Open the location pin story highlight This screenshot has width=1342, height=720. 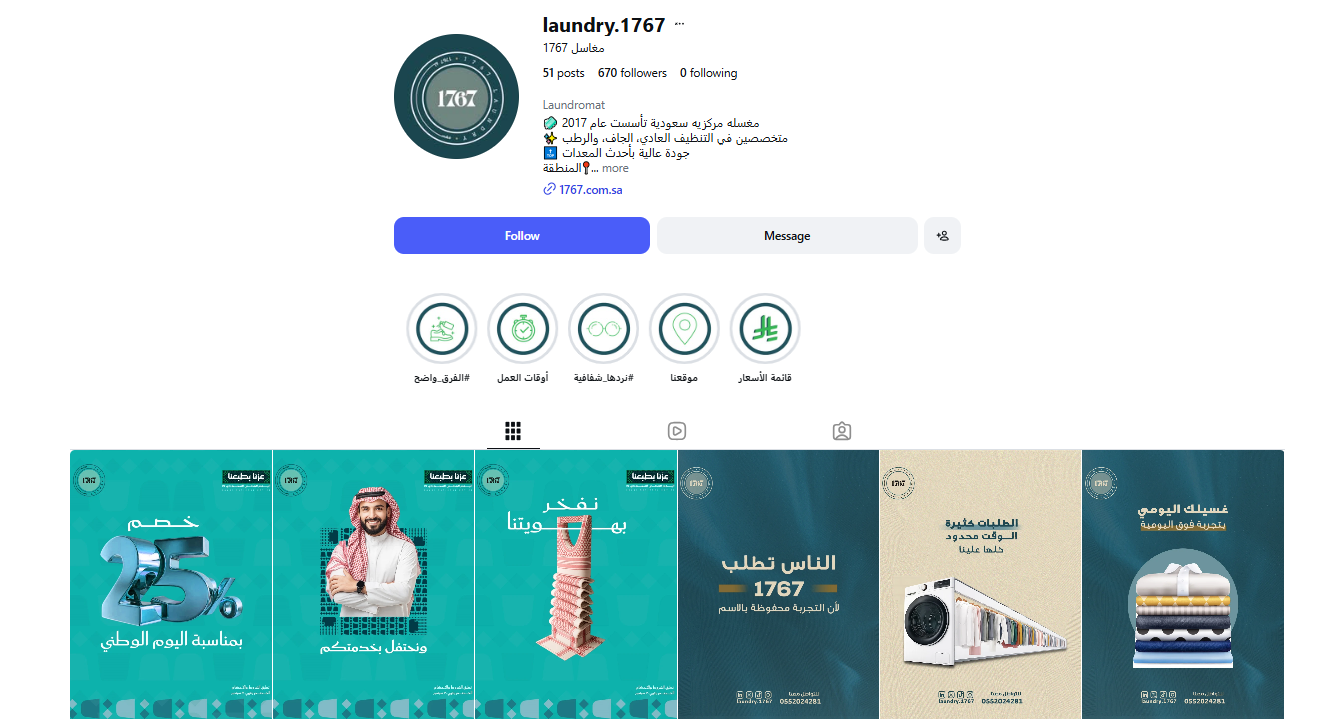tap(684, 328)
